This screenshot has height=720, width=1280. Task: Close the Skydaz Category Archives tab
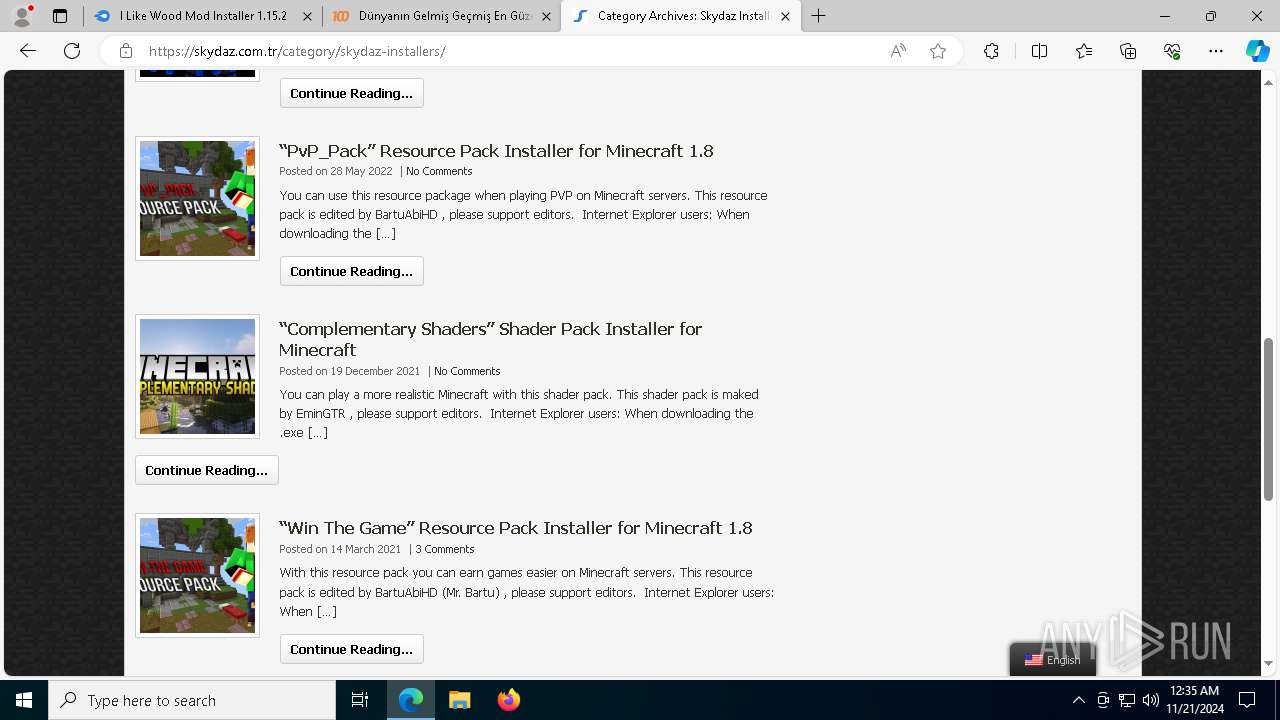pos(785,16)
